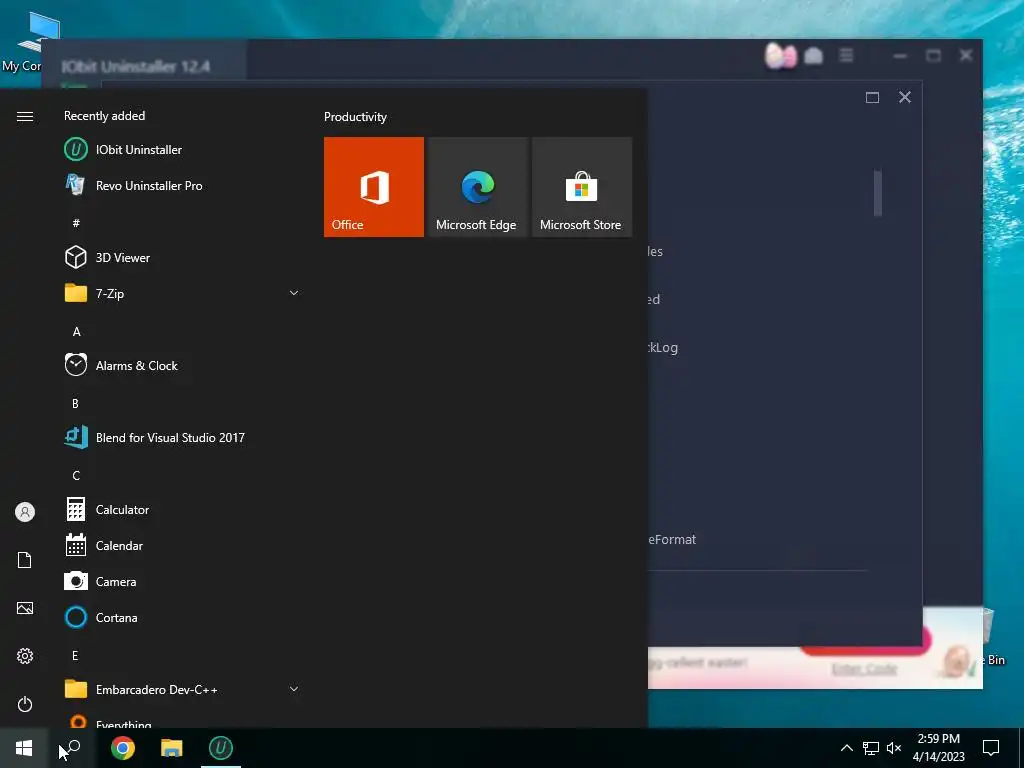Open Documents from Start sidebar
The image size is (1024, 768).
click(x=25, y=560)
